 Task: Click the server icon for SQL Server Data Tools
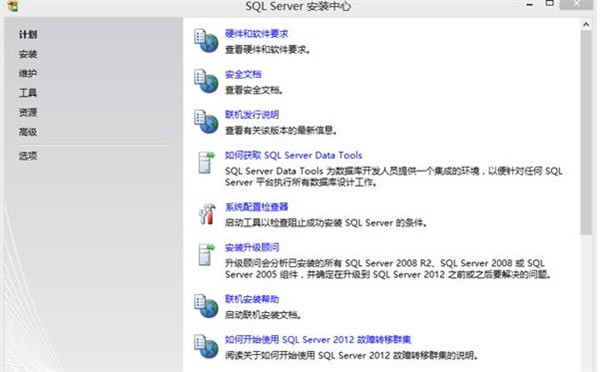click(207, 162)
